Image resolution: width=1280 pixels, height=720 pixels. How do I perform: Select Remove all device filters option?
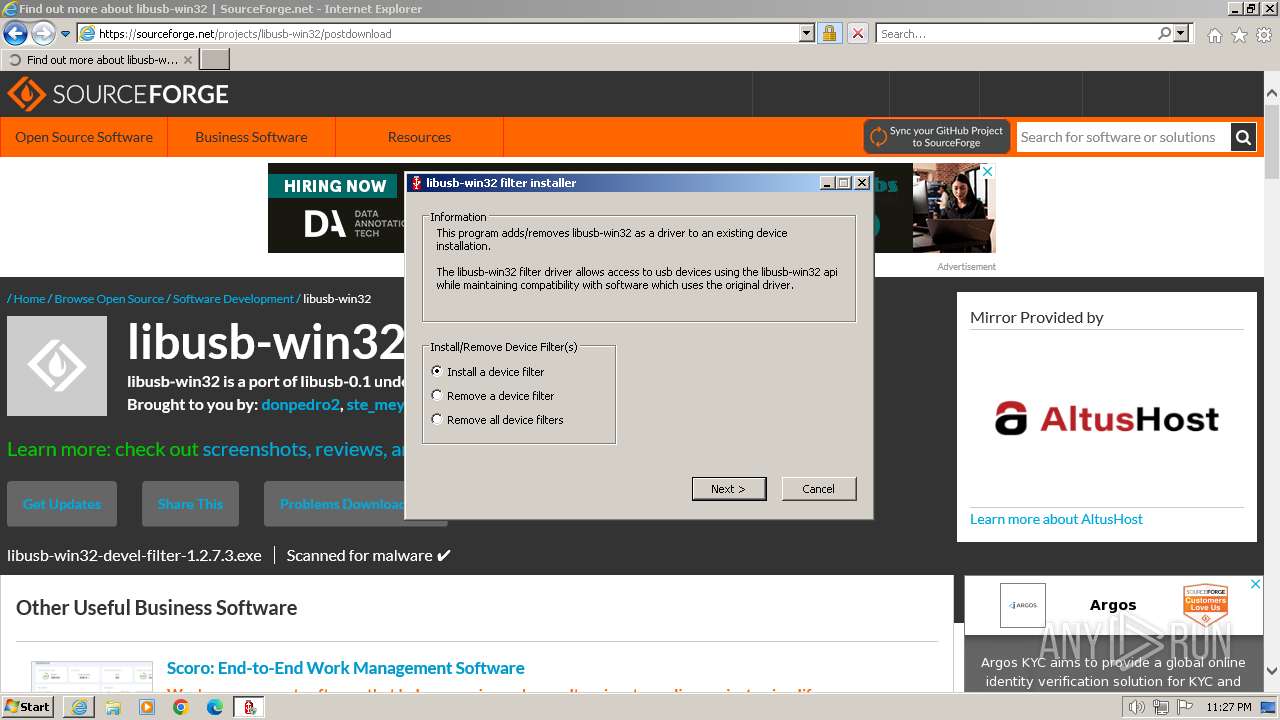pyautogui.click(x=497, y=419)
